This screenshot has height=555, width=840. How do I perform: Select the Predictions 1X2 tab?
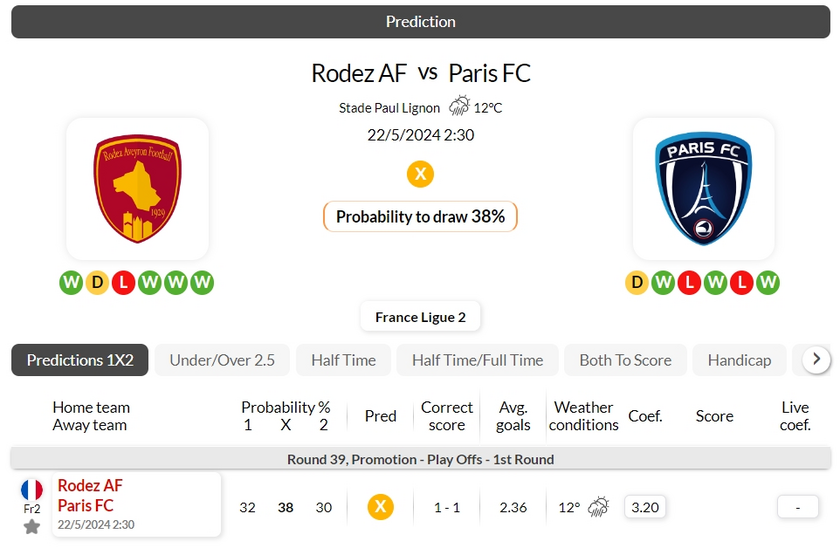pos(80,360)
